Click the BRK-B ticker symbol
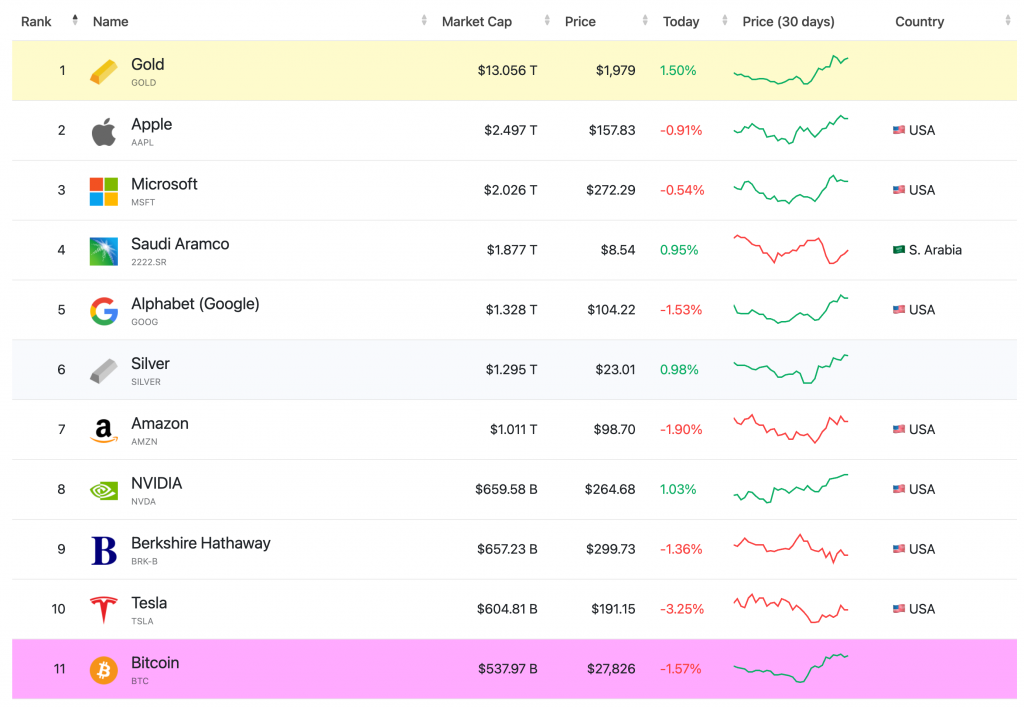This screenshot has height=707, width=1024. pos(144,561)
